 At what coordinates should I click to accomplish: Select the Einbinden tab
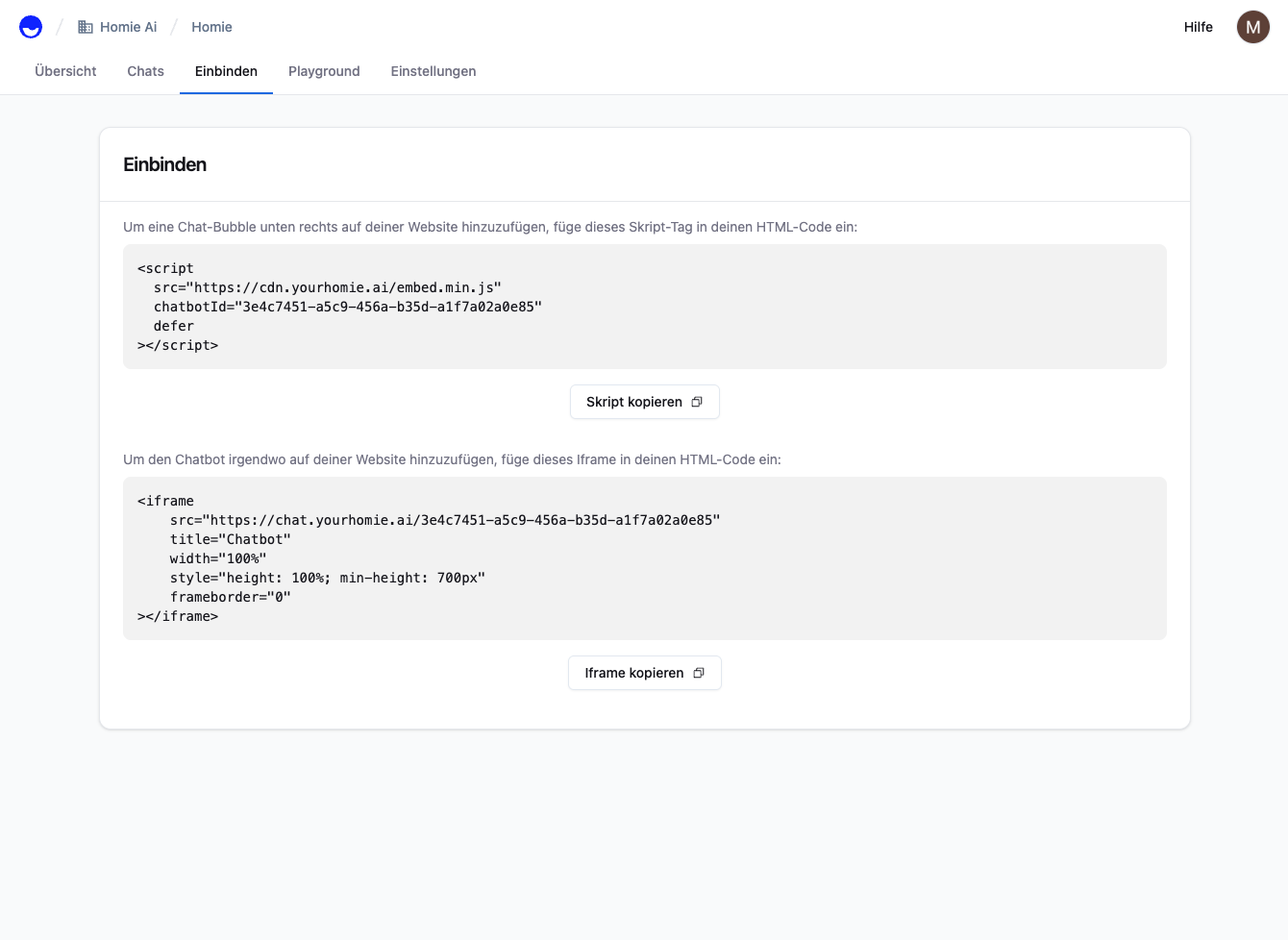pos(226,71)
